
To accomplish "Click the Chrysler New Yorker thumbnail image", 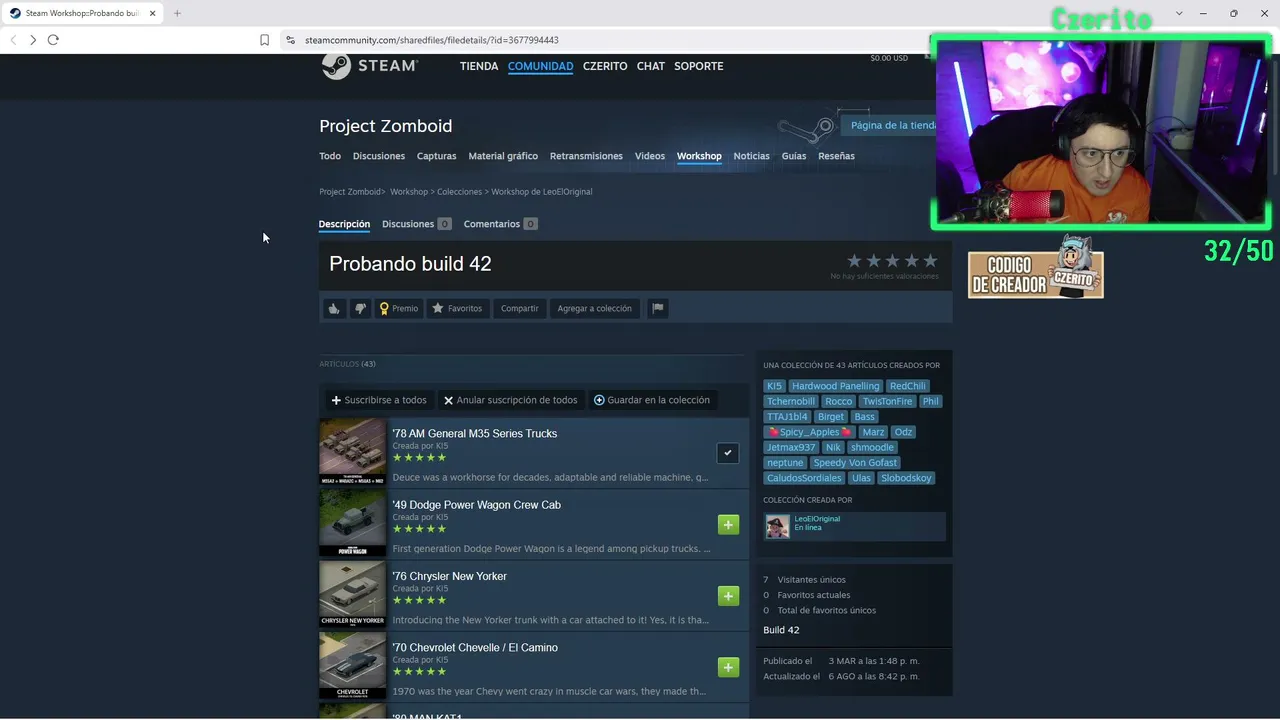I will (x=352, y=594).
